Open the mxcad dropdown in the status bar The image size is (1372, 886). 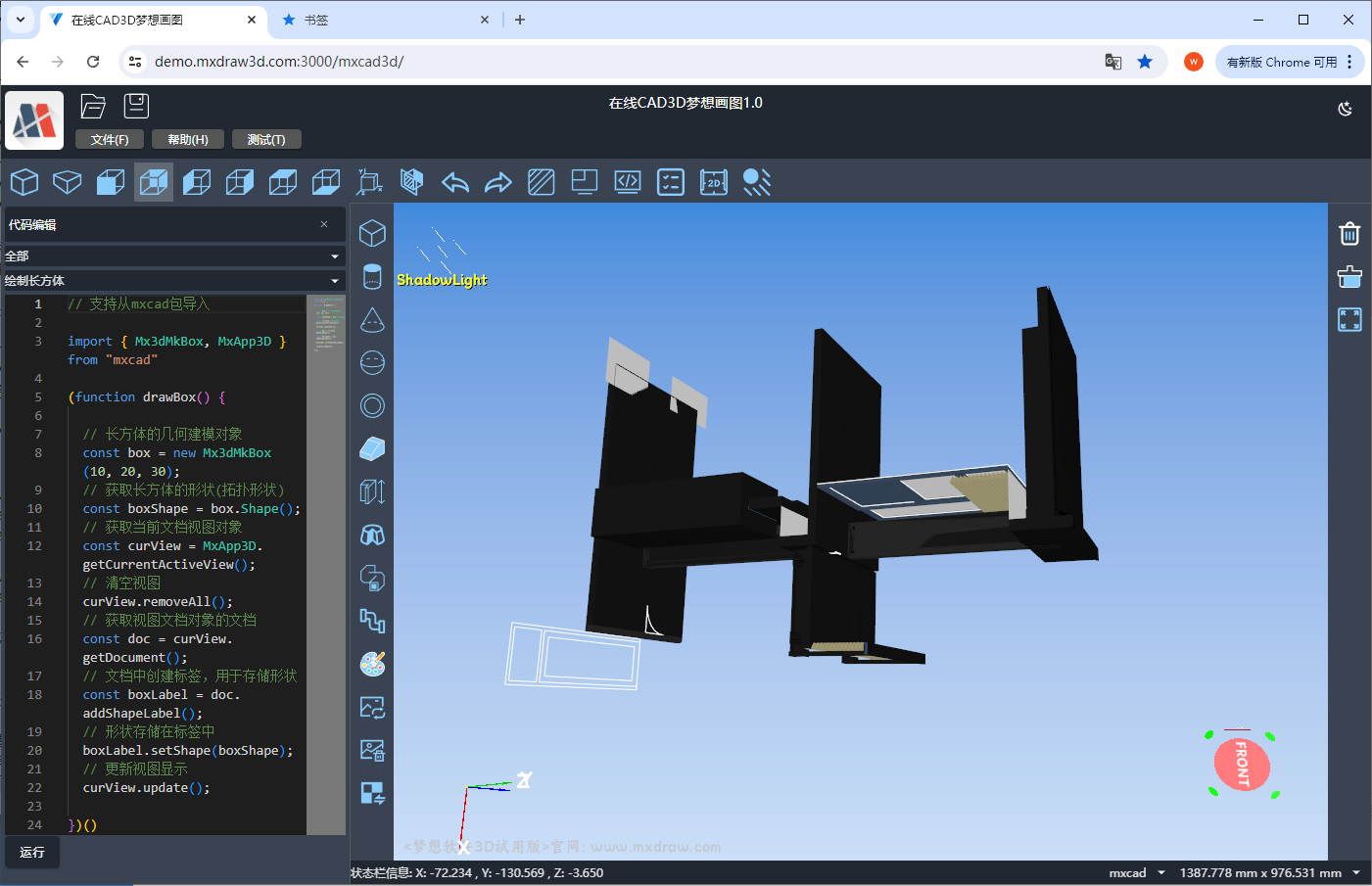(1137, 872)
